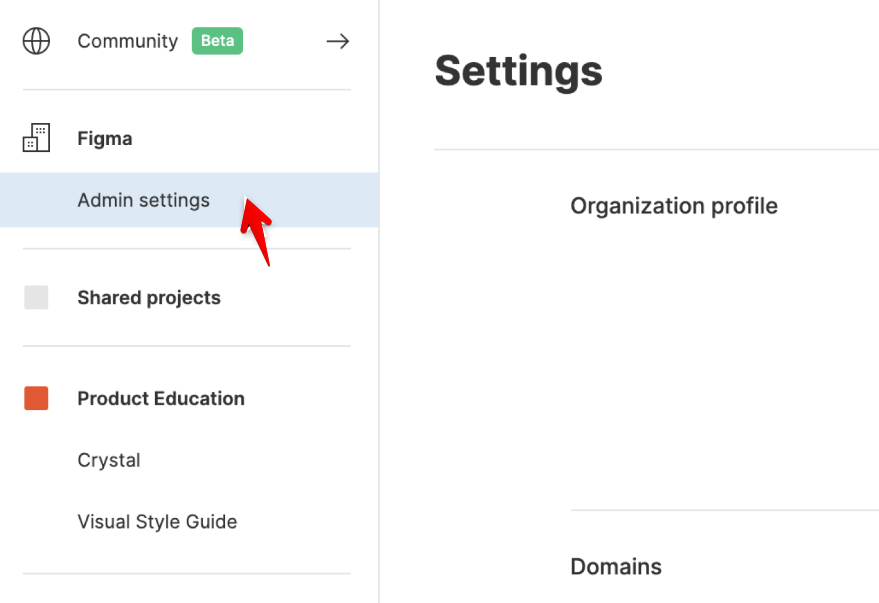The image size is (879, 603).
Task: Click the Product Education team name
Action: point(160,398)
